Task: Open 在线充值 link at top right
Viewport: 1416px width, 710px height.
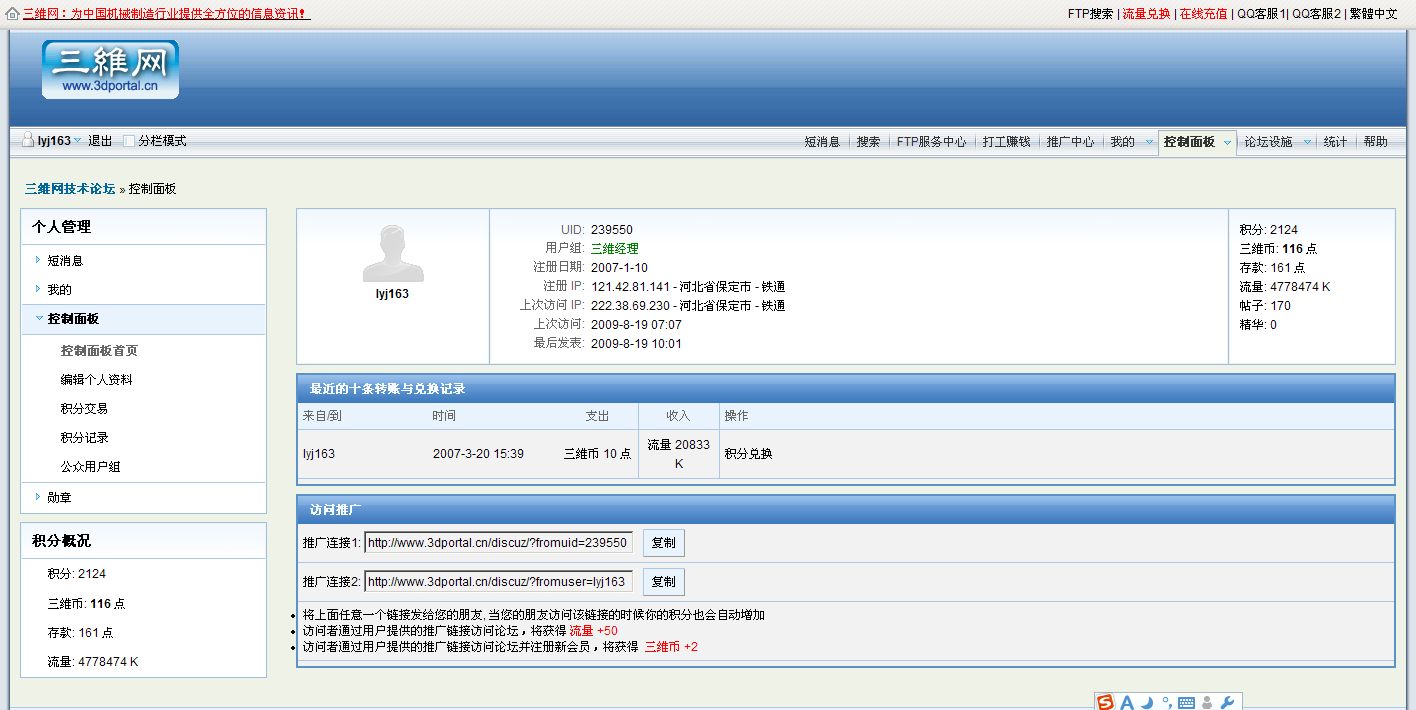Action: 1203,14
